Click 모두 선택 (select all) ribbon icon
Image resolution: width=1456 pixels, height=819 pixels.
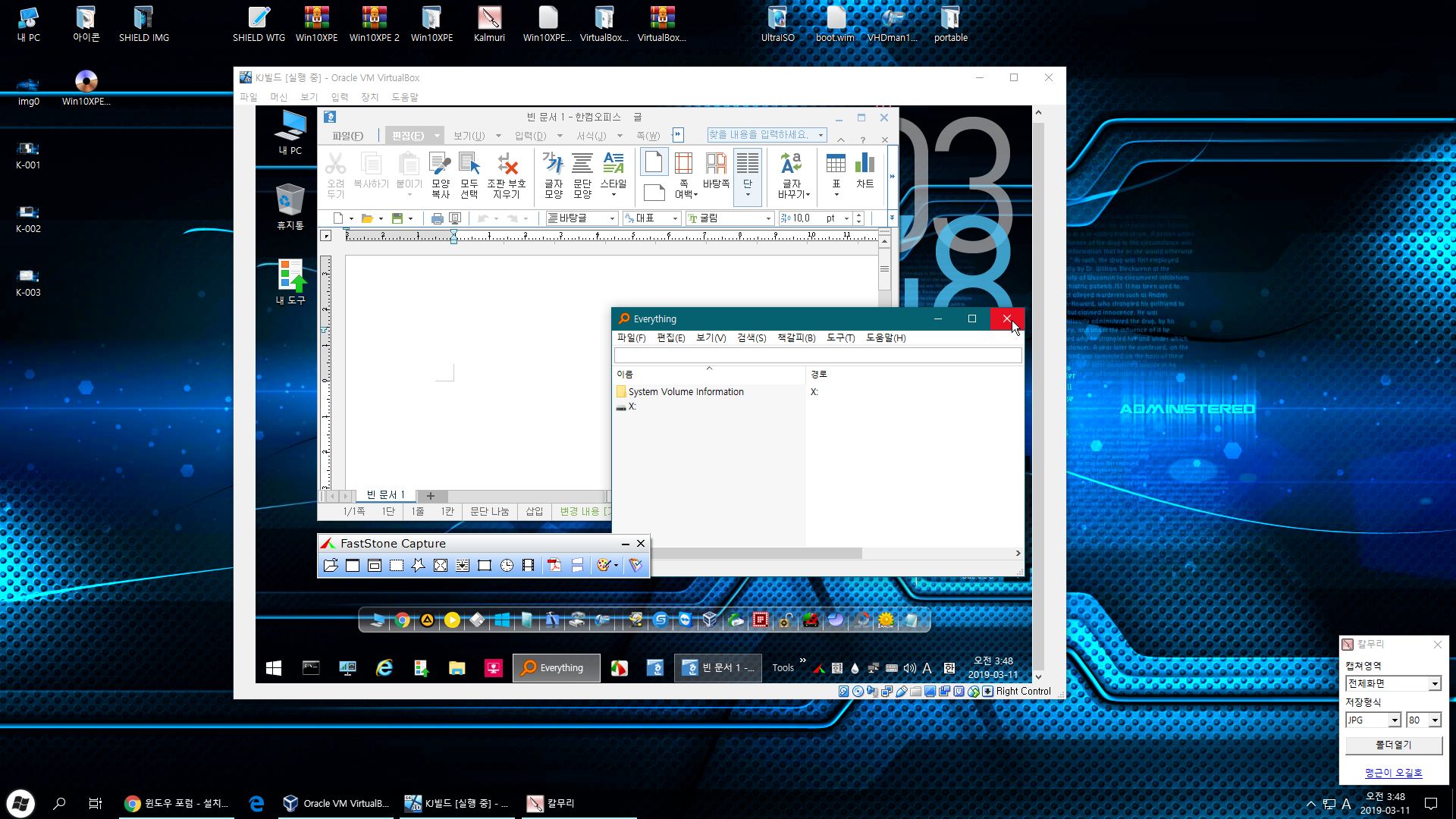click(469, 175)
